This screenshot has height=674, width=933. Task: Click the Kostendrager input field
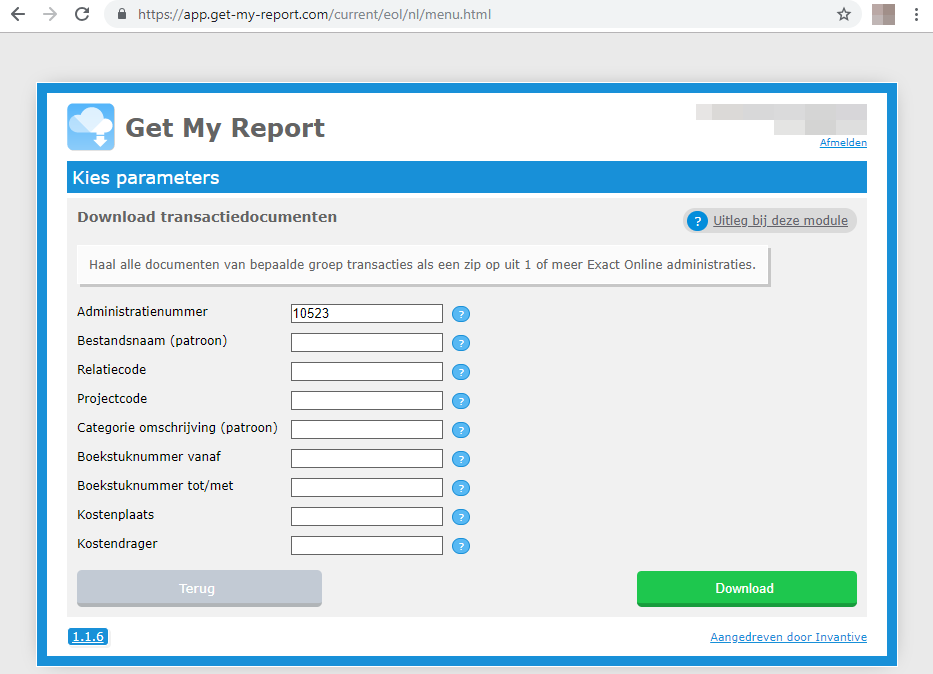(x=367, y=546)
